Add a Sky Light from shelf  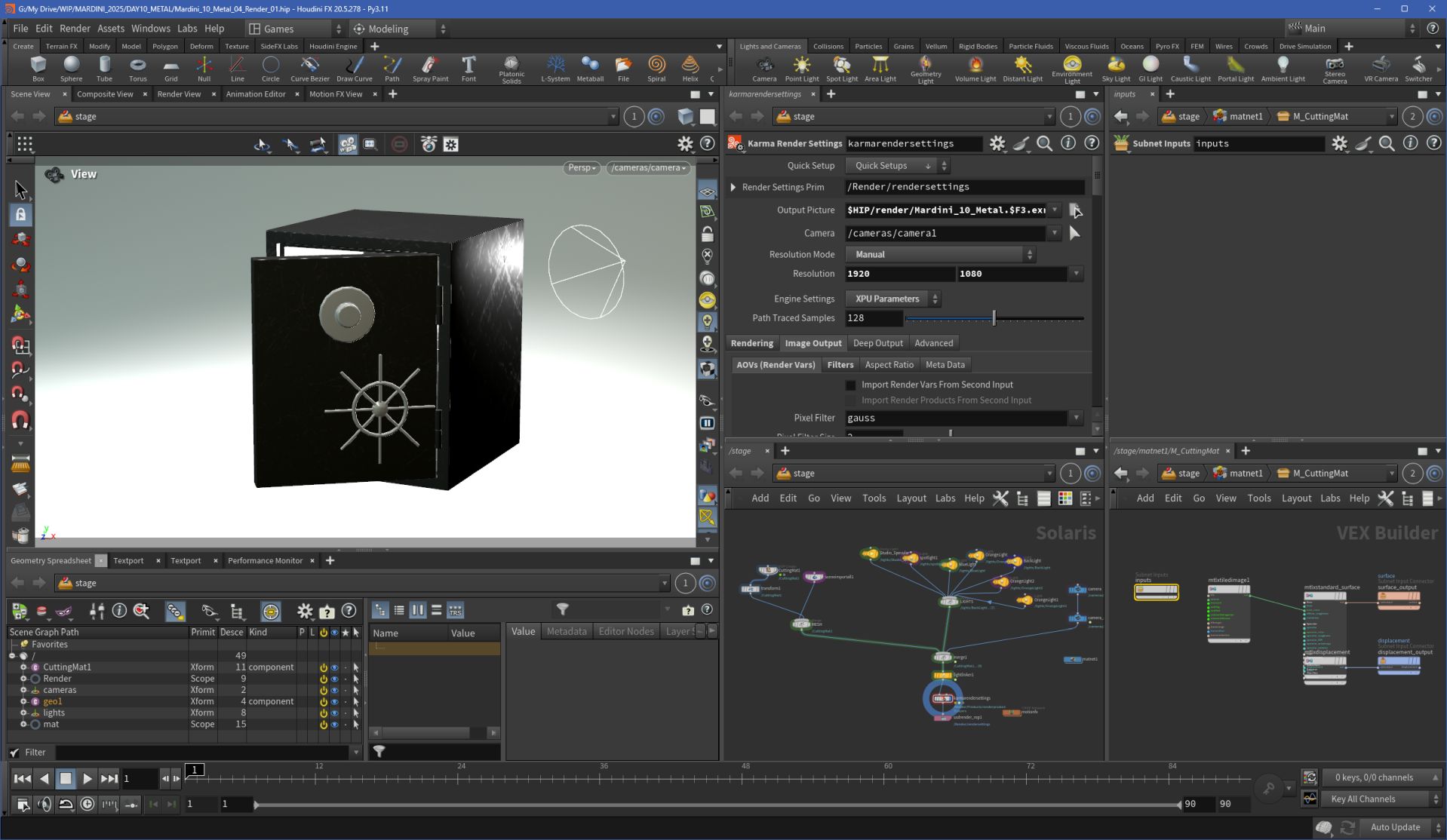(x=1115, y=68)
